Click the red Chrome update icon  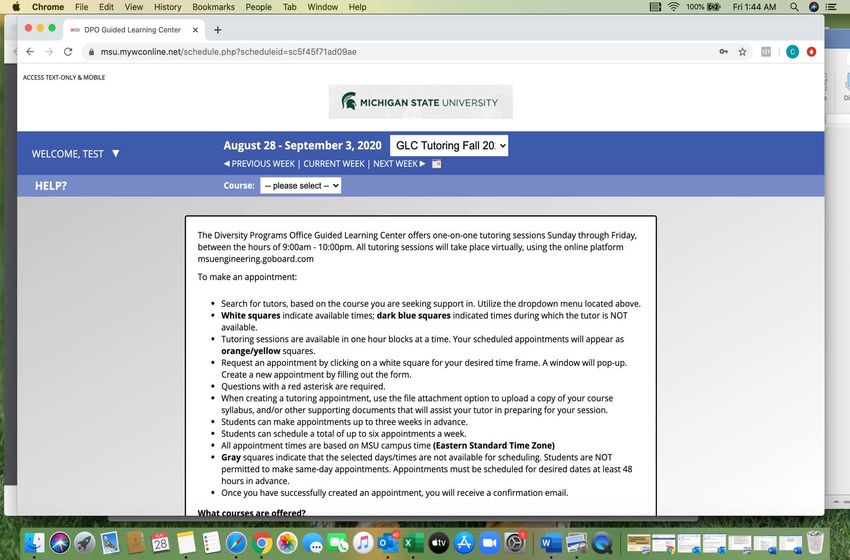point(811,52)
